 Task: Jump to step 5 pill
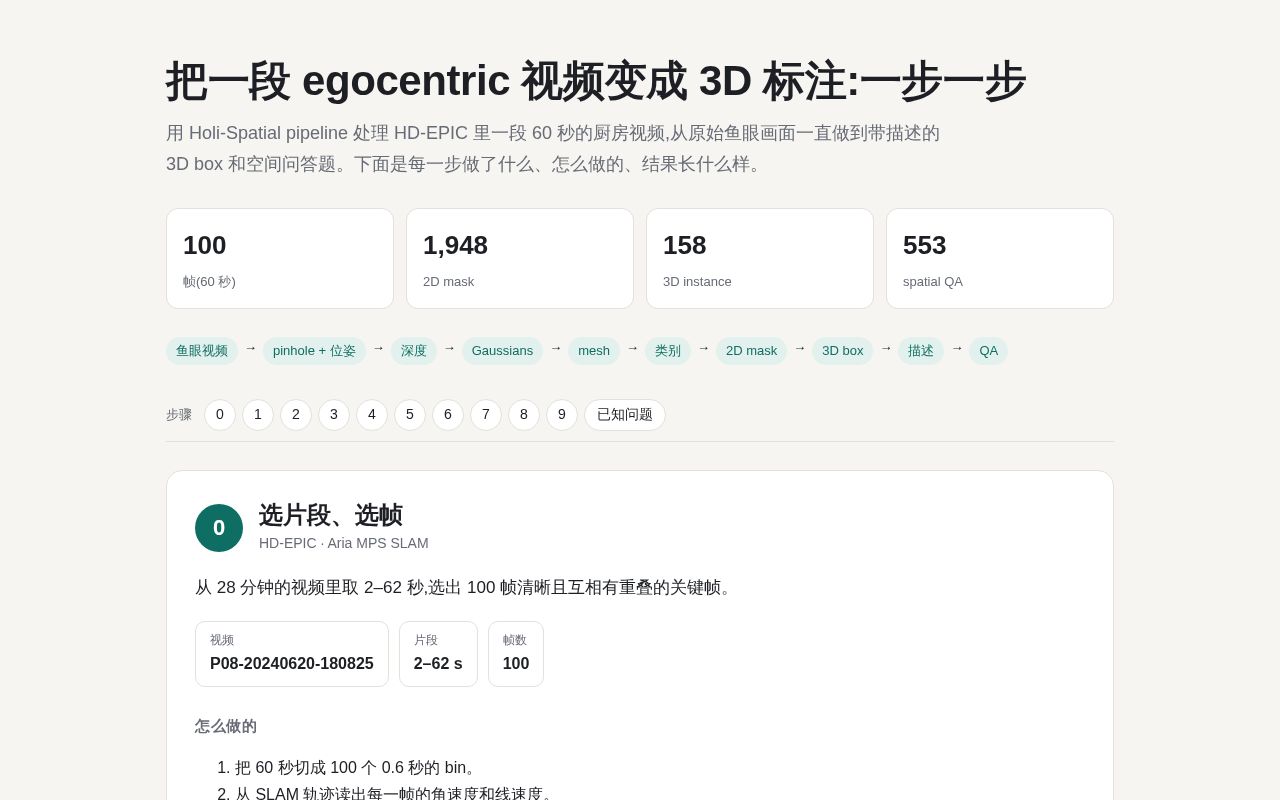(x=410, y=415)
